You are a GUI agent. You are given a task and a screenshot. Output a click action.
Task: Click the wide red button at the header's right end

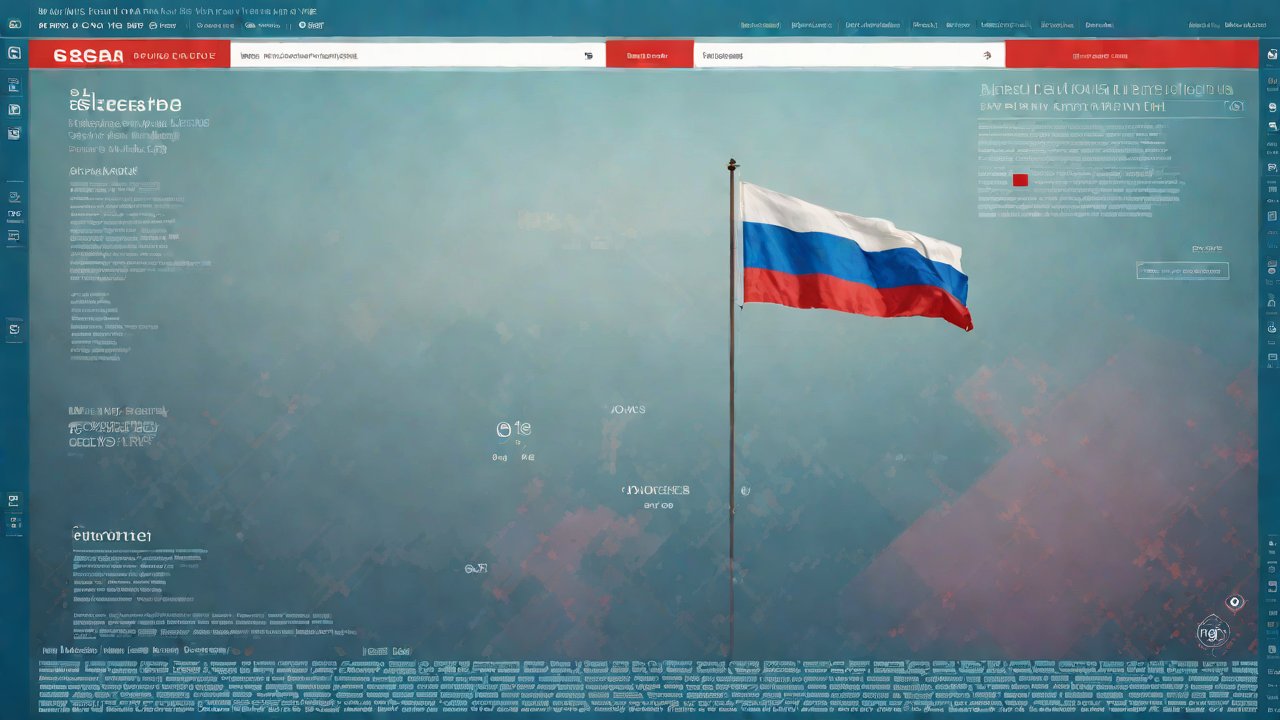[1131, 55]
